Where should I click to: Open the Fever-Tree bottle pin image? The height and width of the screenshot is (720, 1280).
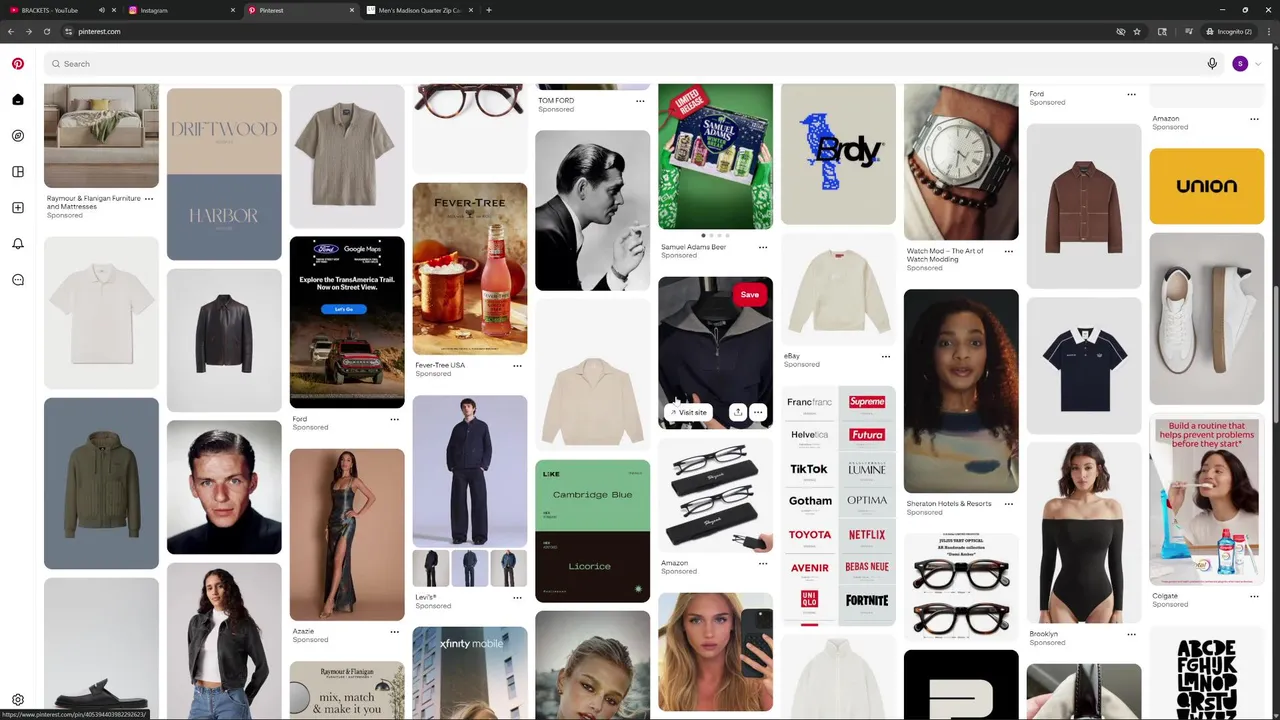pyautogui.click(x=470, y=268)
